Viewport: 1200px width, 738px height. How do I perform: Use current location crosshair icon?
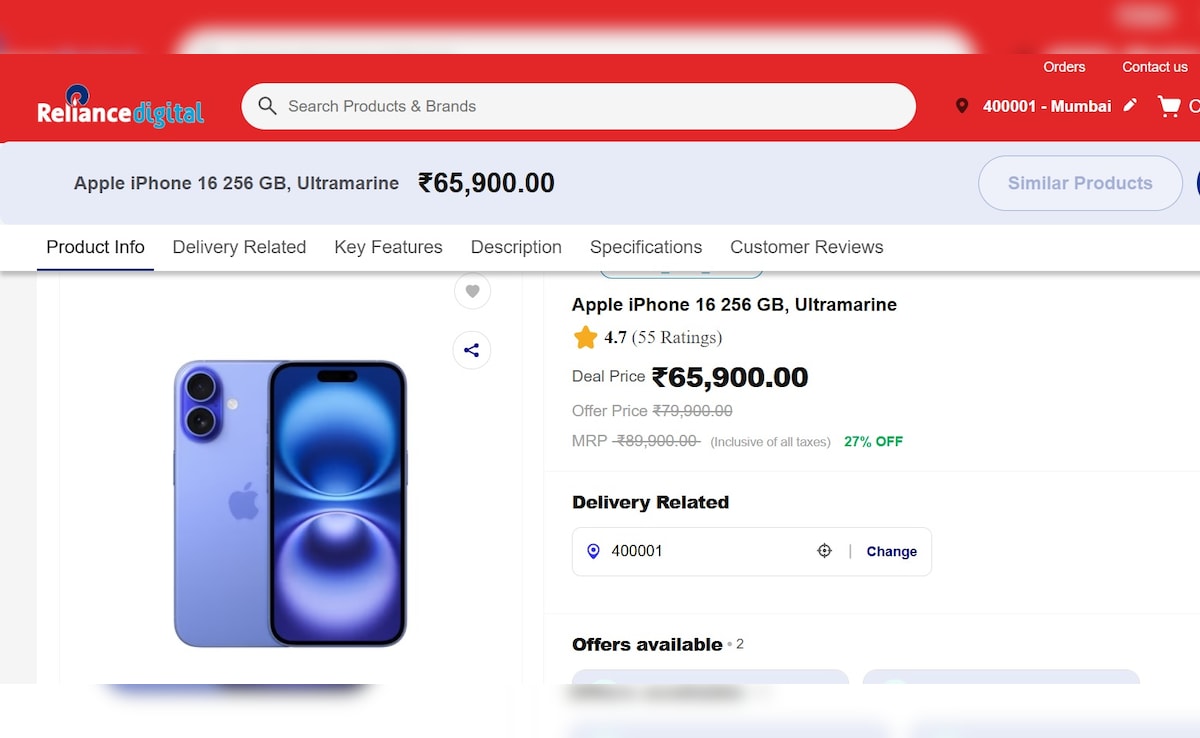[824, 551]
